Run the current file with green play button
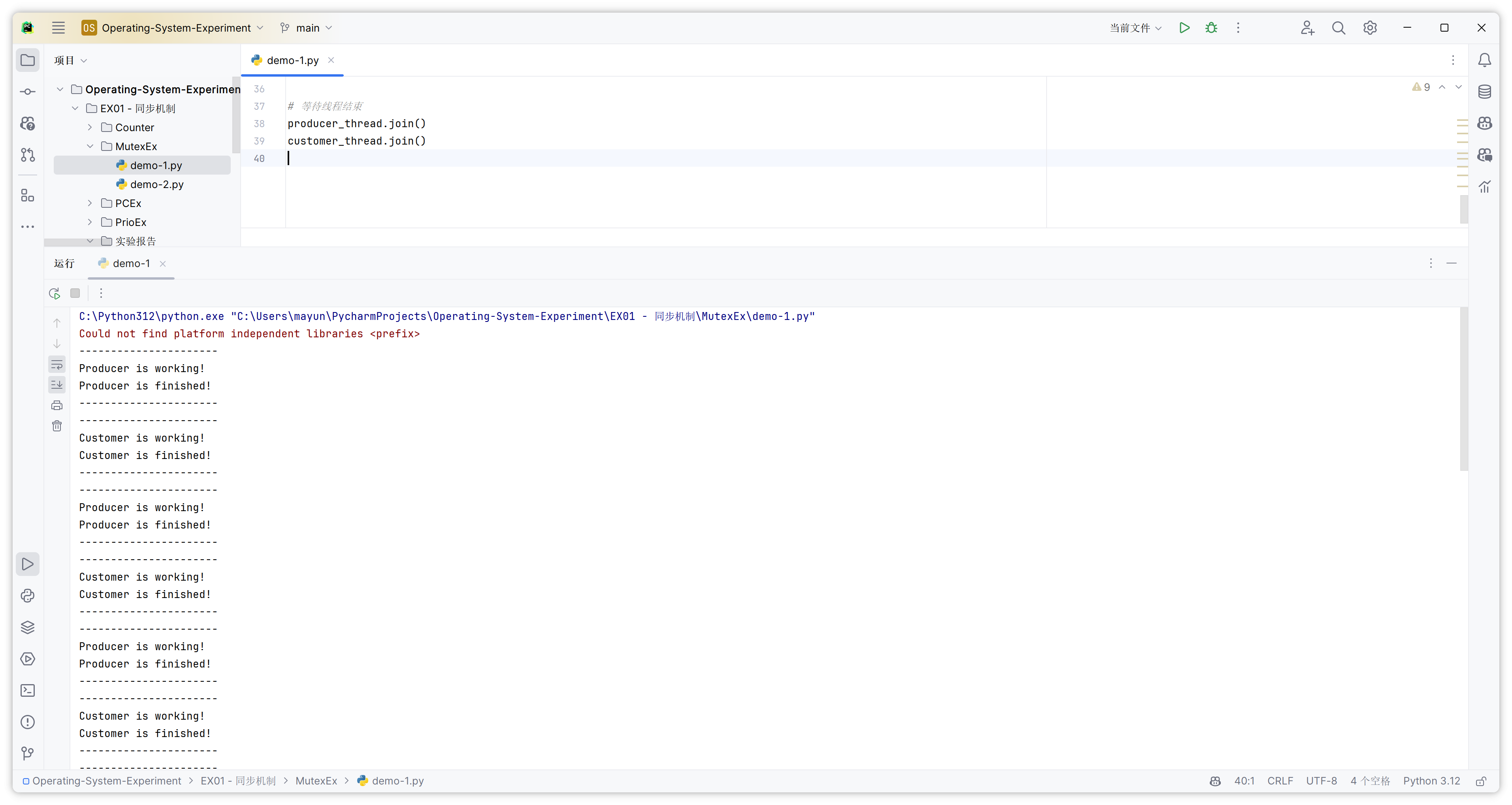1512x805 pixels. (1184, 28)
